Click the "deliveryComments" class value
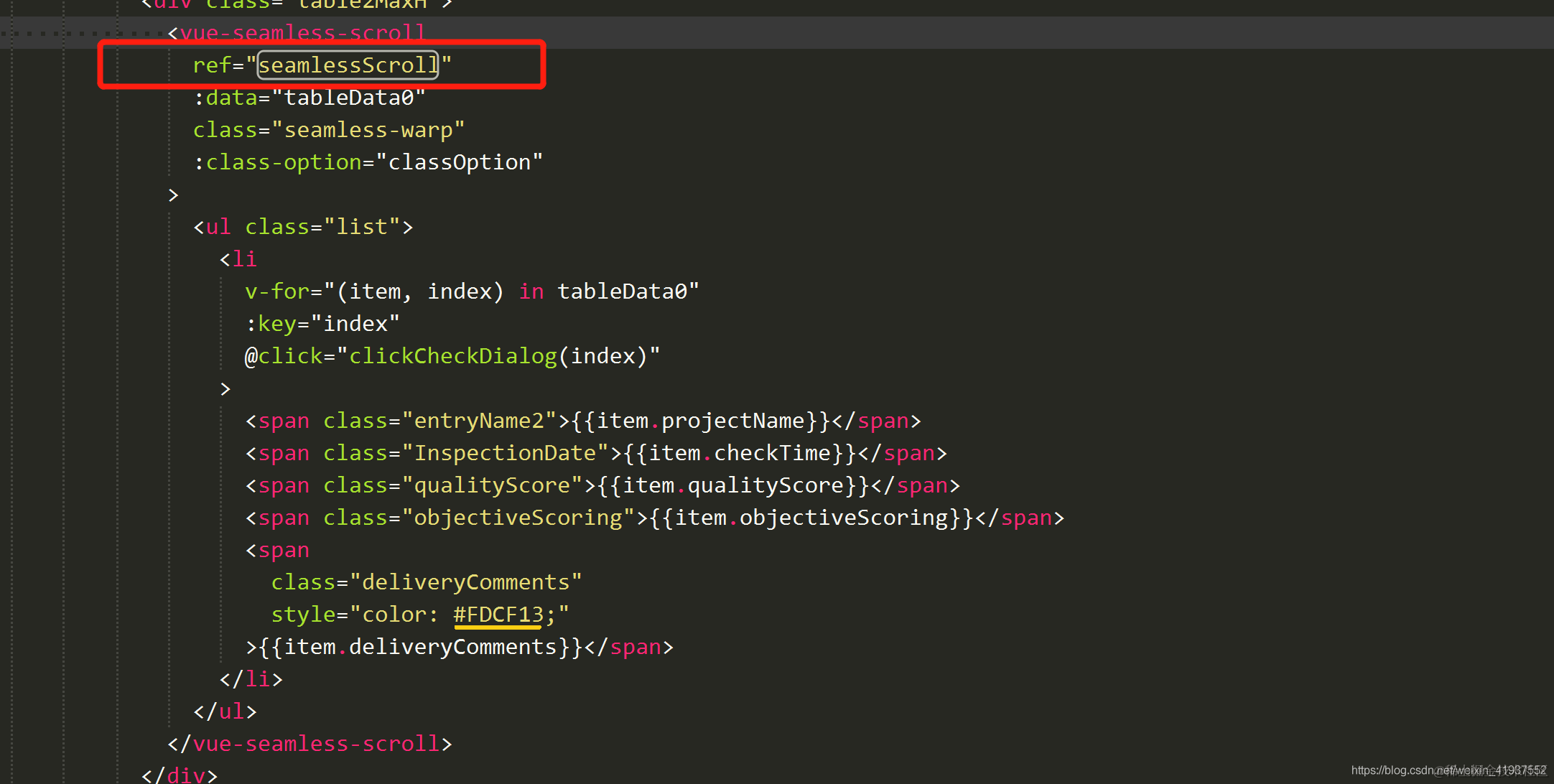 [465, 582]
